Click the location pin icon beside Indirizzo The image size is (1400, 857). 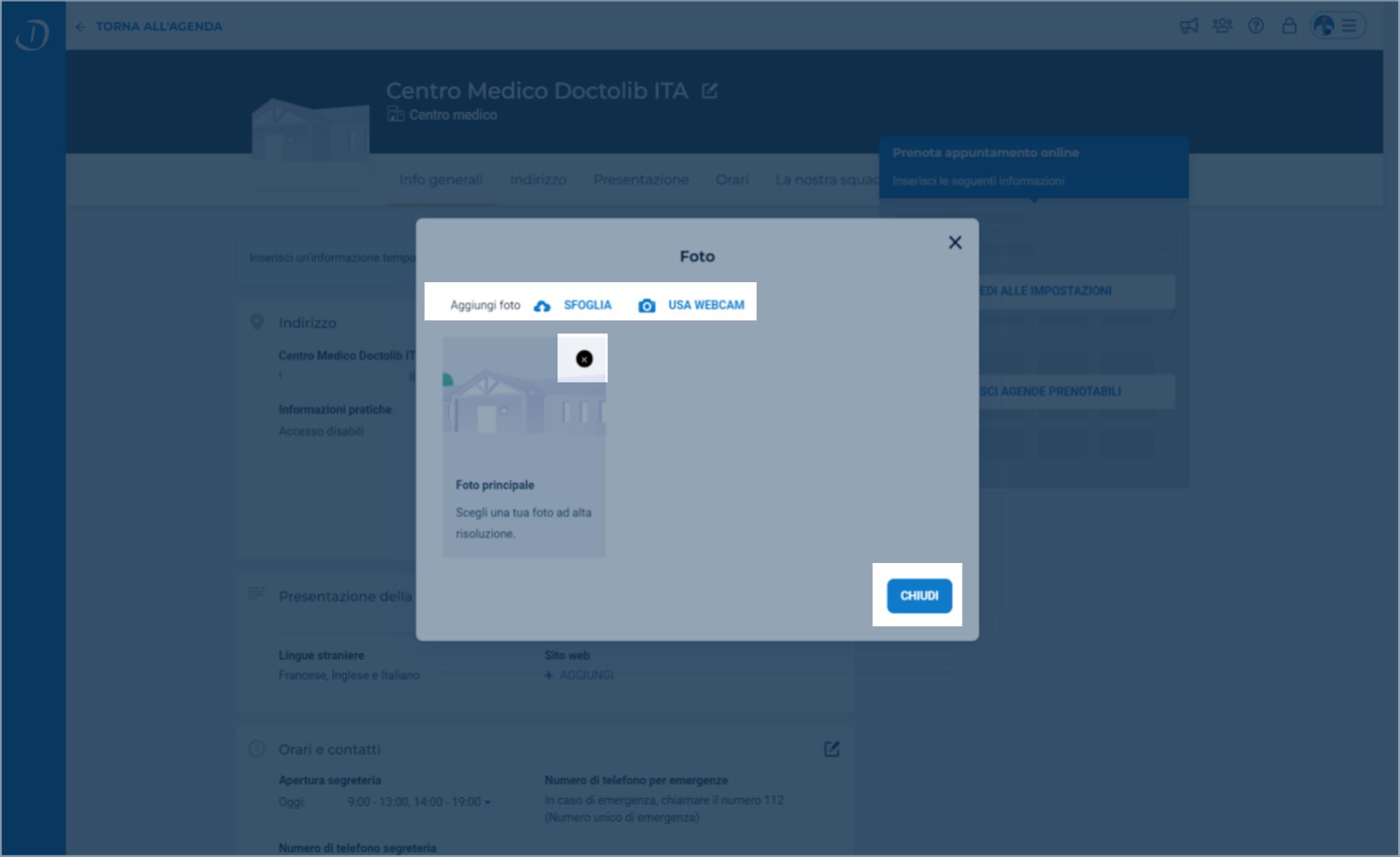click(257, 322)
